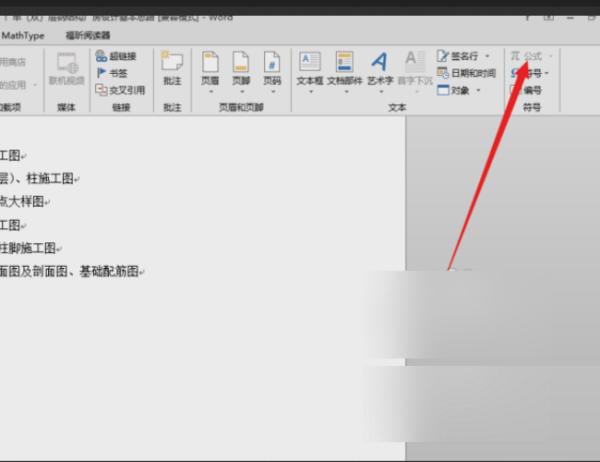This screenshot has height=462, width=600.
Task: Insert a hyperlink with 超链接
Action: pos(116,56)
